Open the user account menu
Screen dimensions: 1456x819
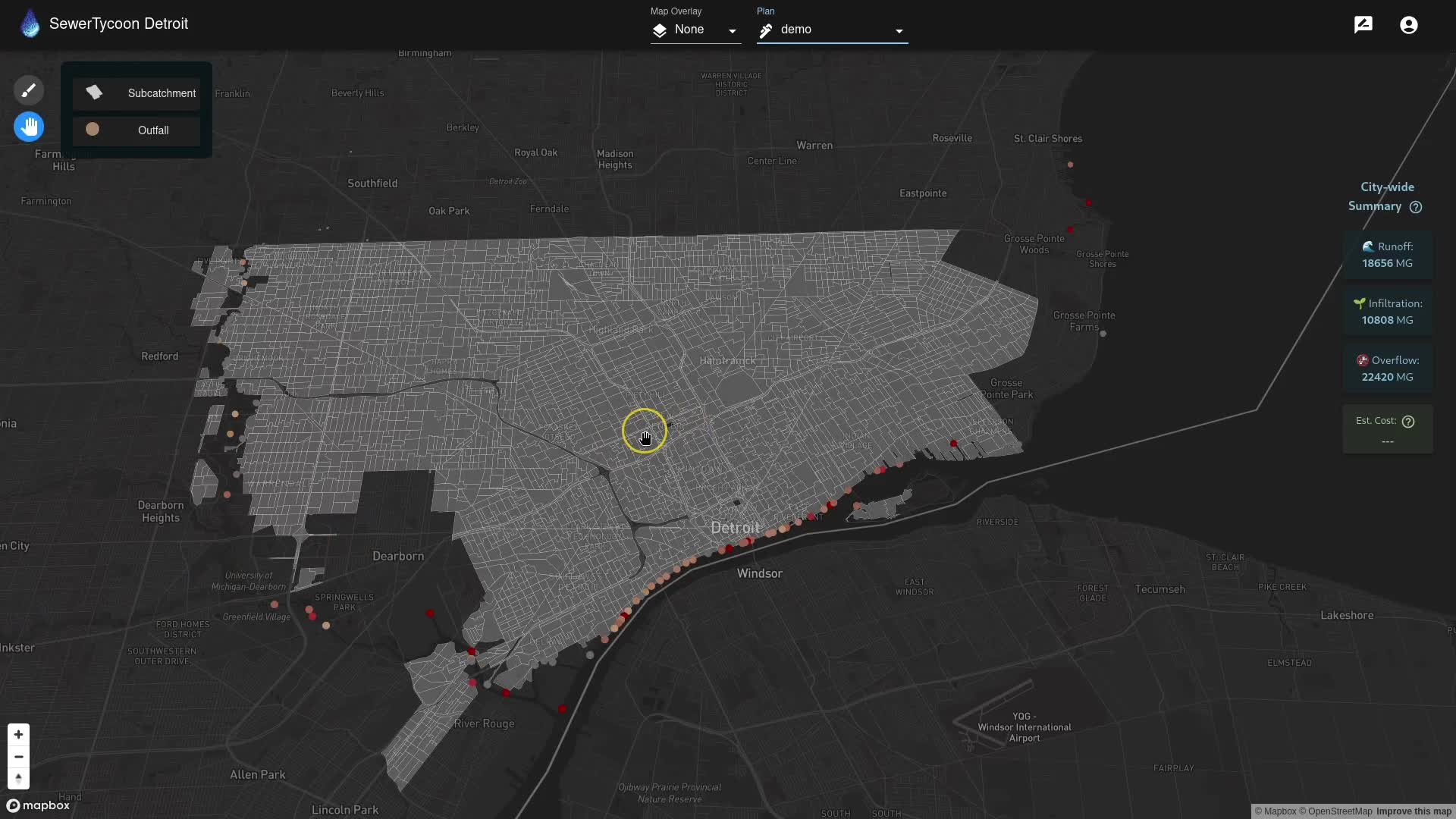pyautogui.click(x=1408, y=25)
